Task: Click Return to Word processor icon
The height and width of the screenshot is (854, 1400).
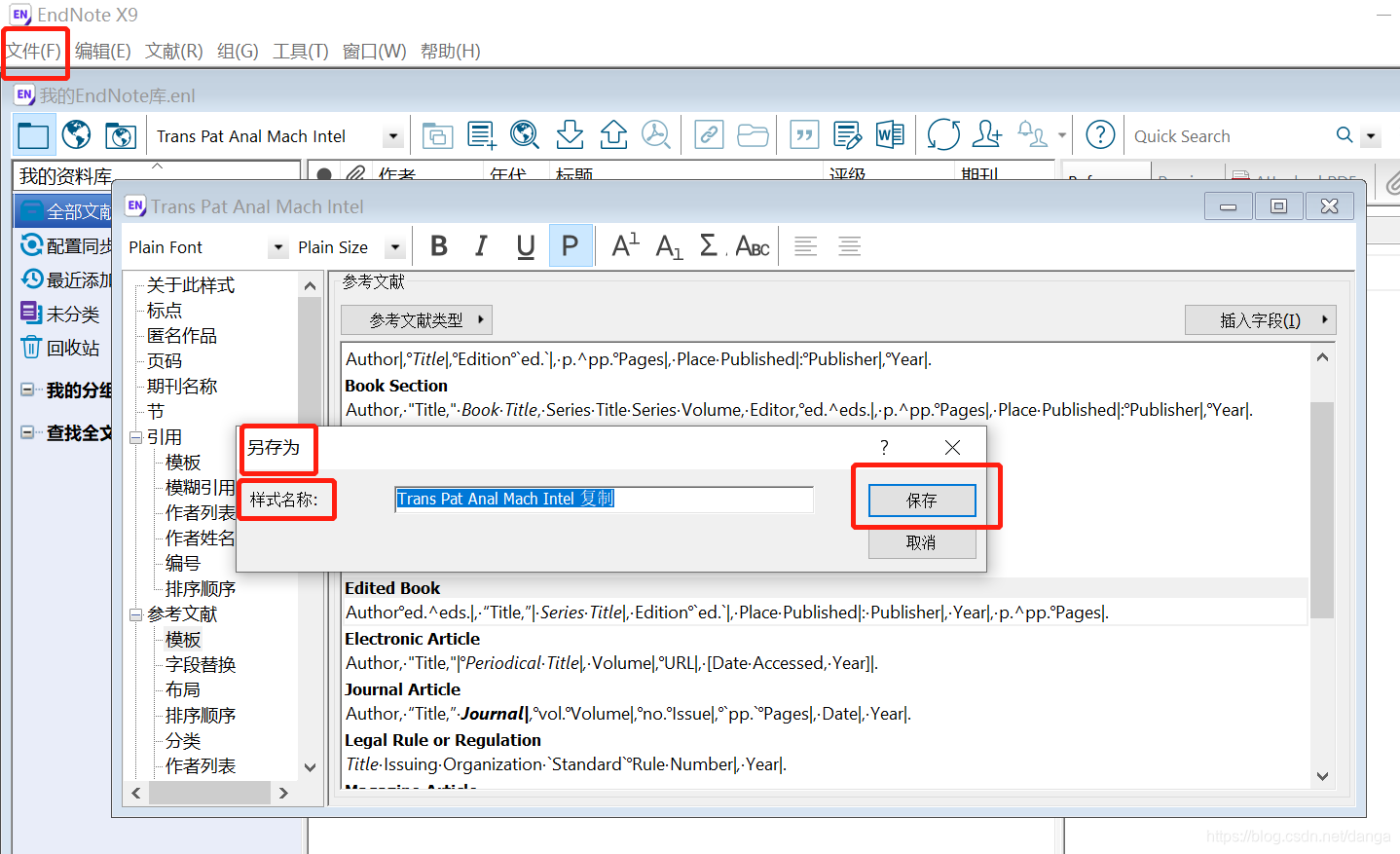Action: click(890, 135)
